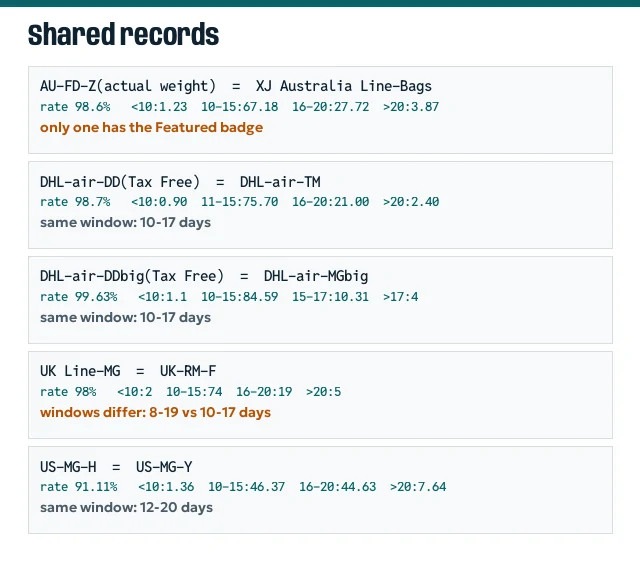Click the 'rate 99.63%' stats line
The width and height of the screenshot is (640, 563).
pyautogui.click(x=229, y=297)
